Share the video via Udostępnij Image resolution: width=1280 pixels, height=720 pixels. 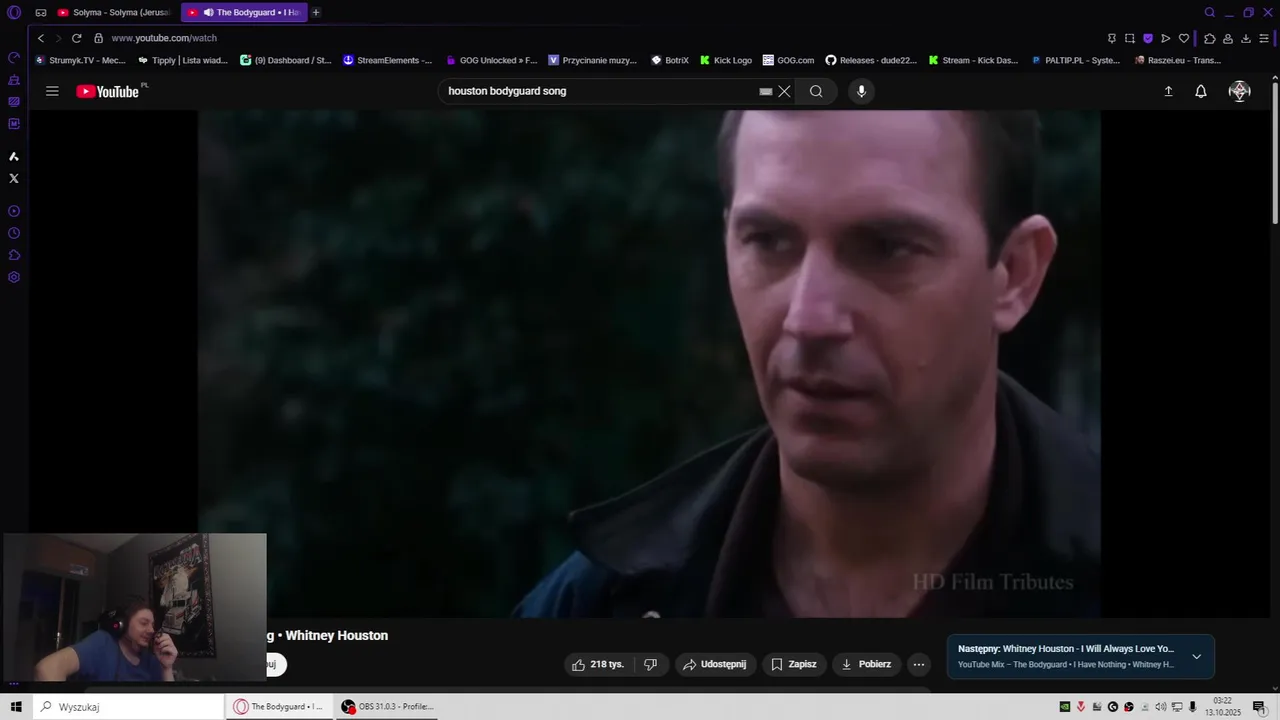pyautogui.click(x=714, y=664)
